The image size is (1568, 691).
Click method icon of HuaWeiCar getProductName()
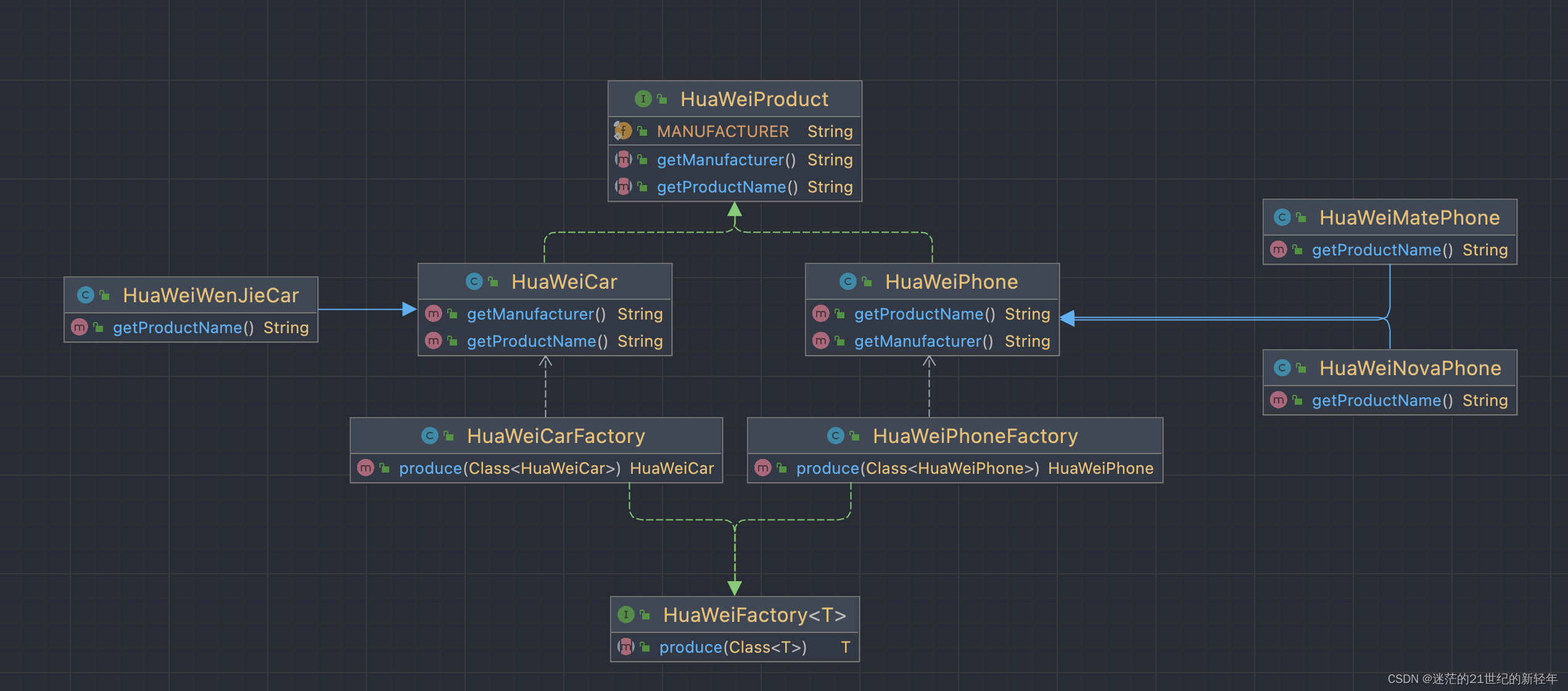coord(434,341)
